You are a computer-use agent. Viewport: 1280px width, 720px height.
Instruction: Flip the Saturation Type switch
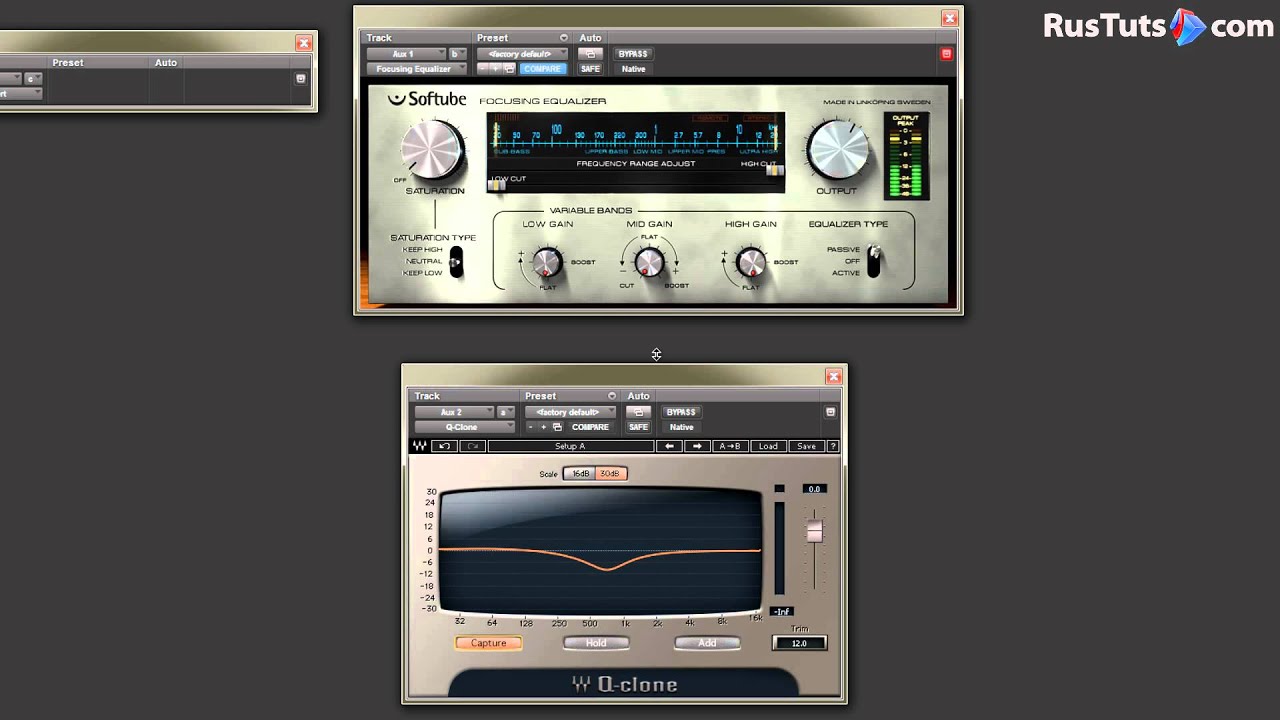click(x=456, y=262)
